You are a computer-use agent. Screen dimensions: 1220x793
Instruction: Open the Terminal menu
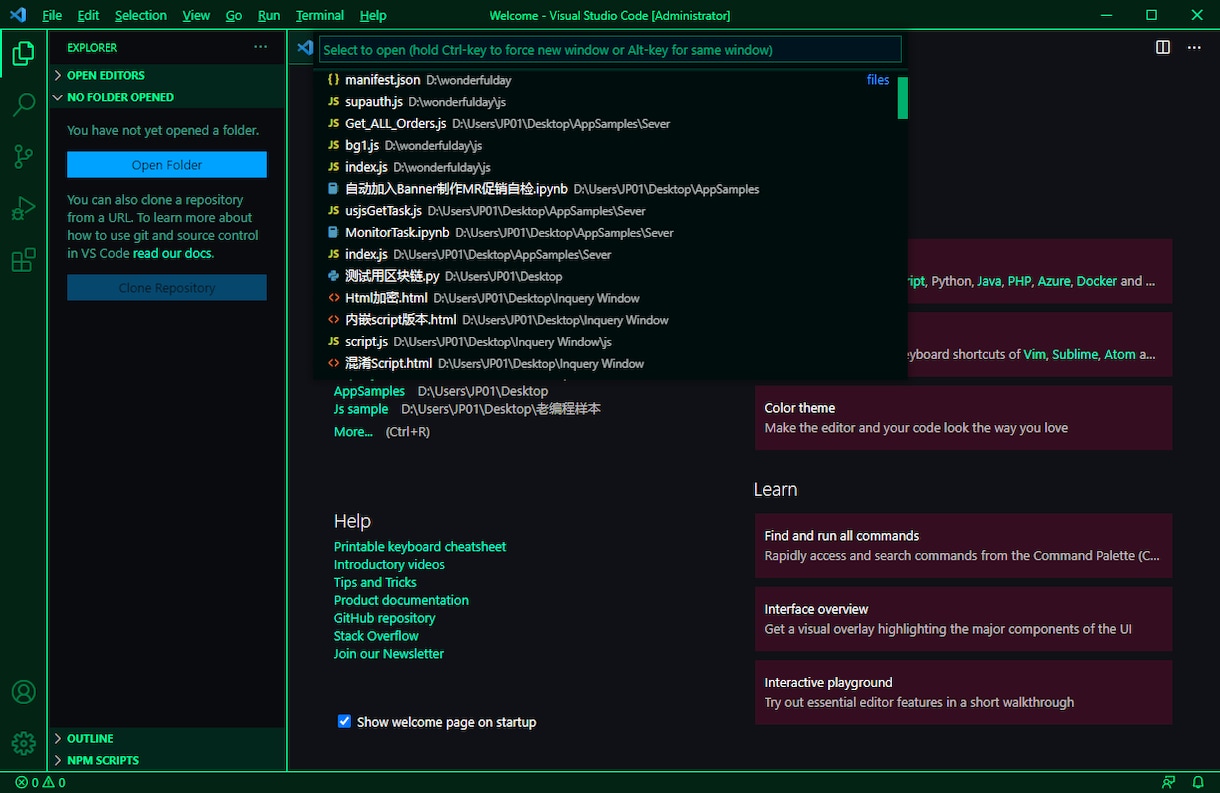pyautogui.click(x=320, y=15)
